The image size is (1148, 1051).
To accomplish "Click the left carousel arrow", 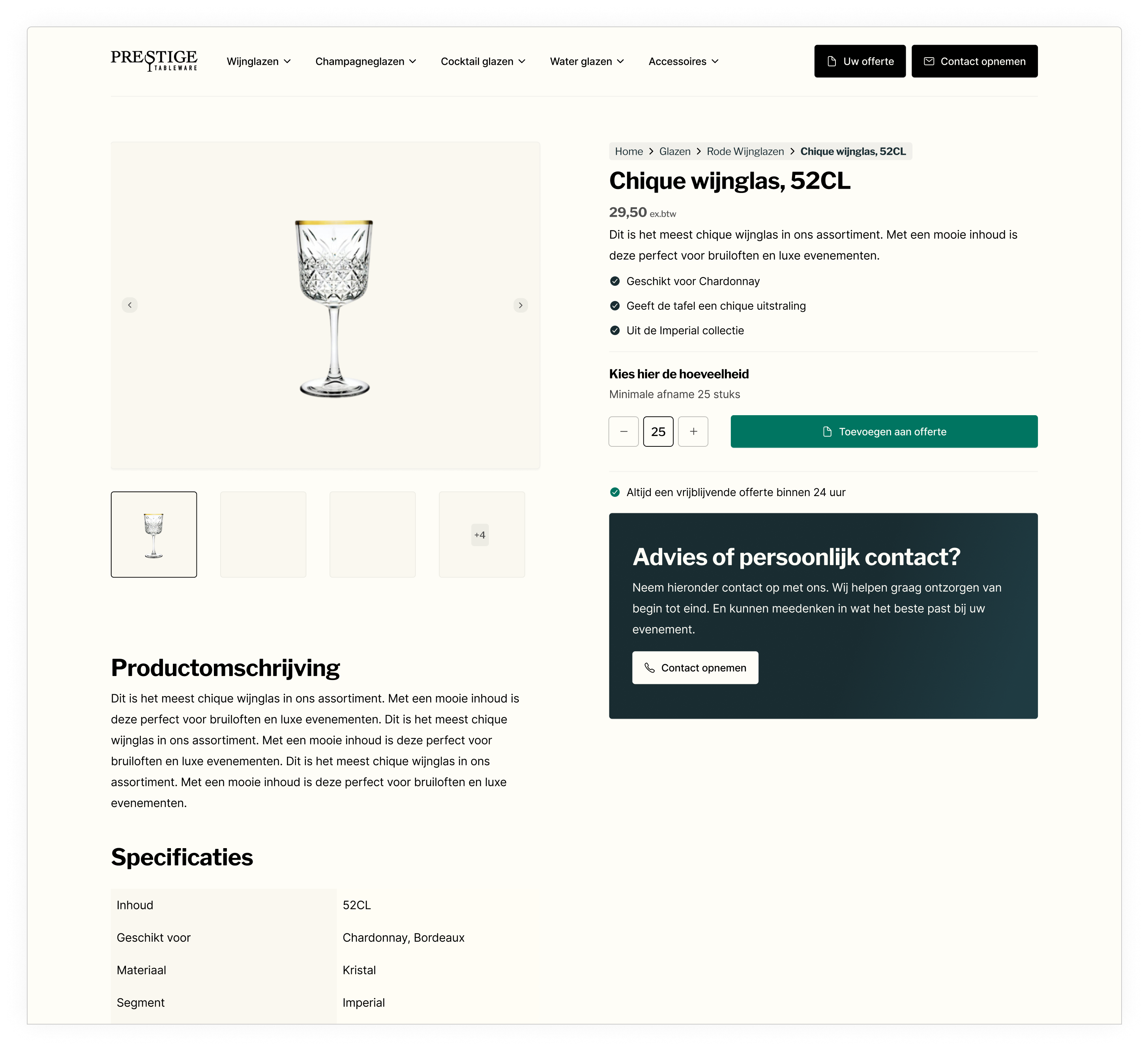I will pos(130,305).
